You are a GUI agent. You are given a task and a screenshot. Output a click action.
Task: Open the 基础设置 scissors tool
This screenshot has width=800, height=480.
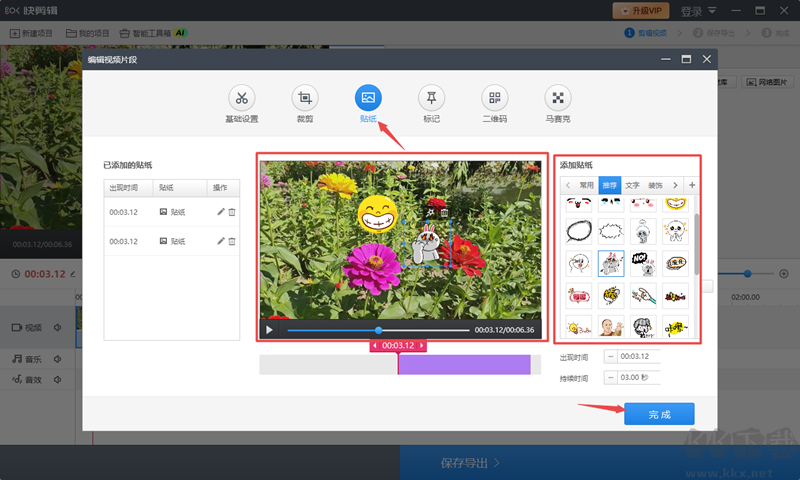[242, 97]
